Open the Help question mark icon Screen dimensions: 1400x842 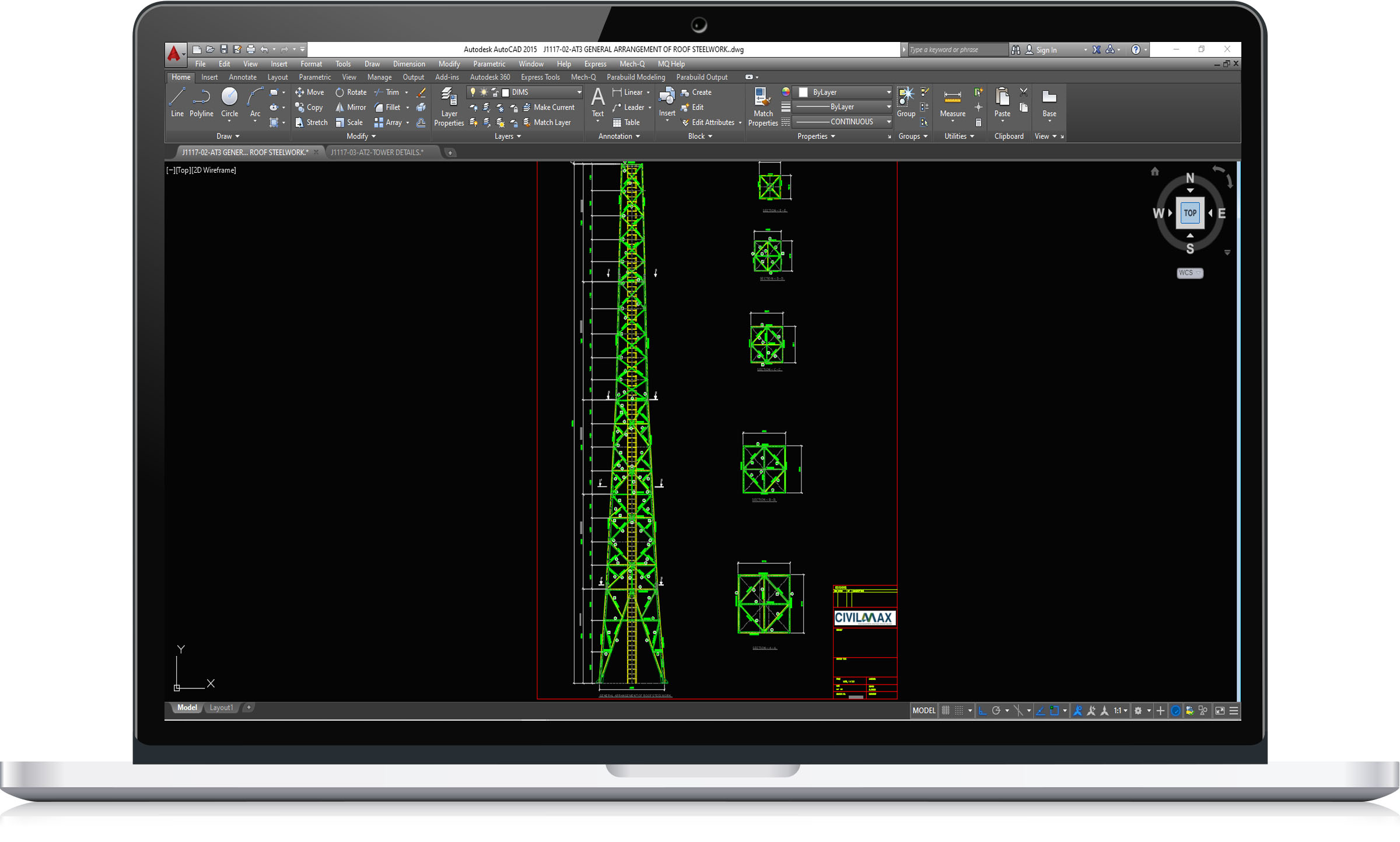1135,50
